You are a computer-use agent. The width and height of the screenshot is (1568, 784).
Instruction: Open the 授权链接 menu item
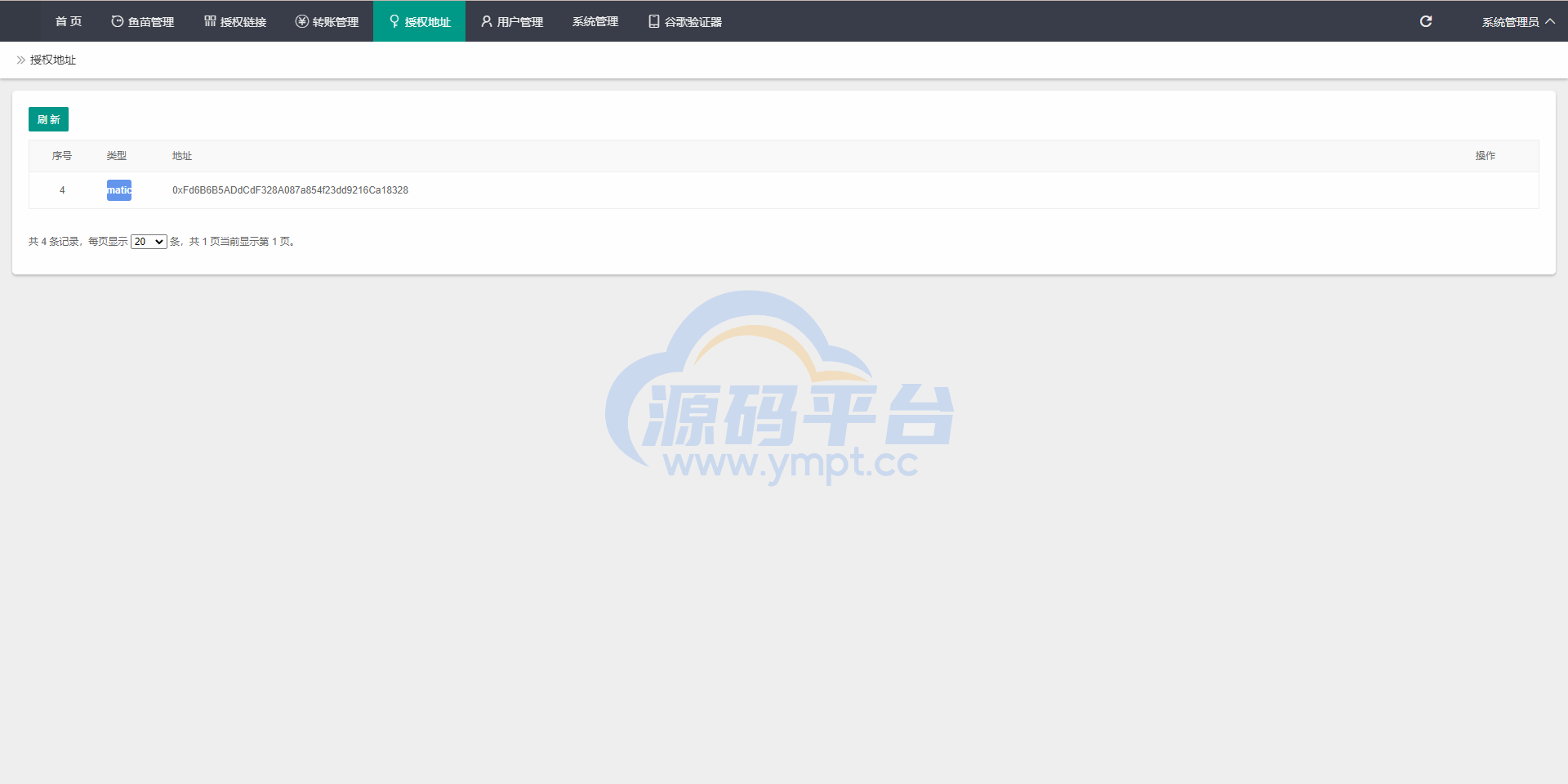235,21
